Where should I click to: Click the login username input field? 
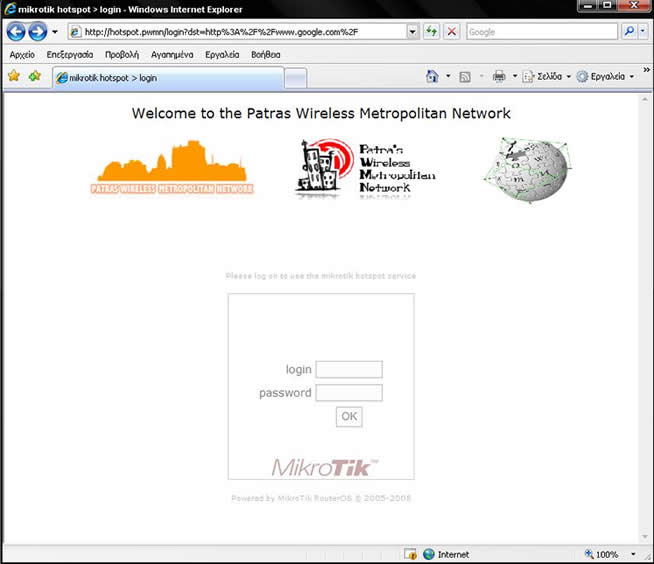click(349, 369)
